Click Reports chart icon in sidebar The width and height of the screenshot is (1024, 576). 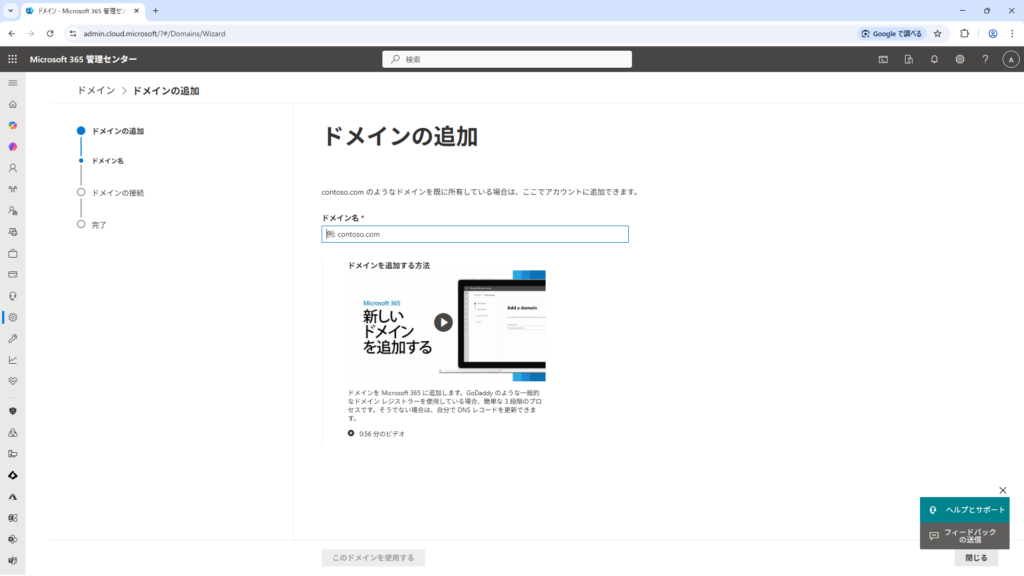tap(13, 360)
